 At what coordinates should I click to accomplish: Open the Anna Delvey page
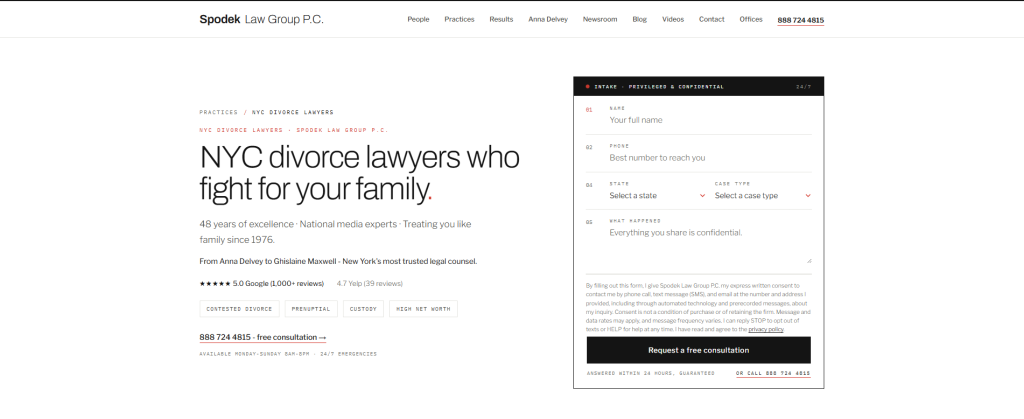[548, 20]
